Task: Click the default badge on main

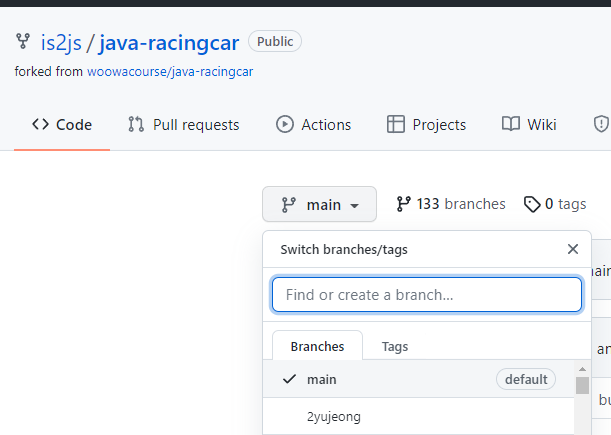Action: click(526, 379)
